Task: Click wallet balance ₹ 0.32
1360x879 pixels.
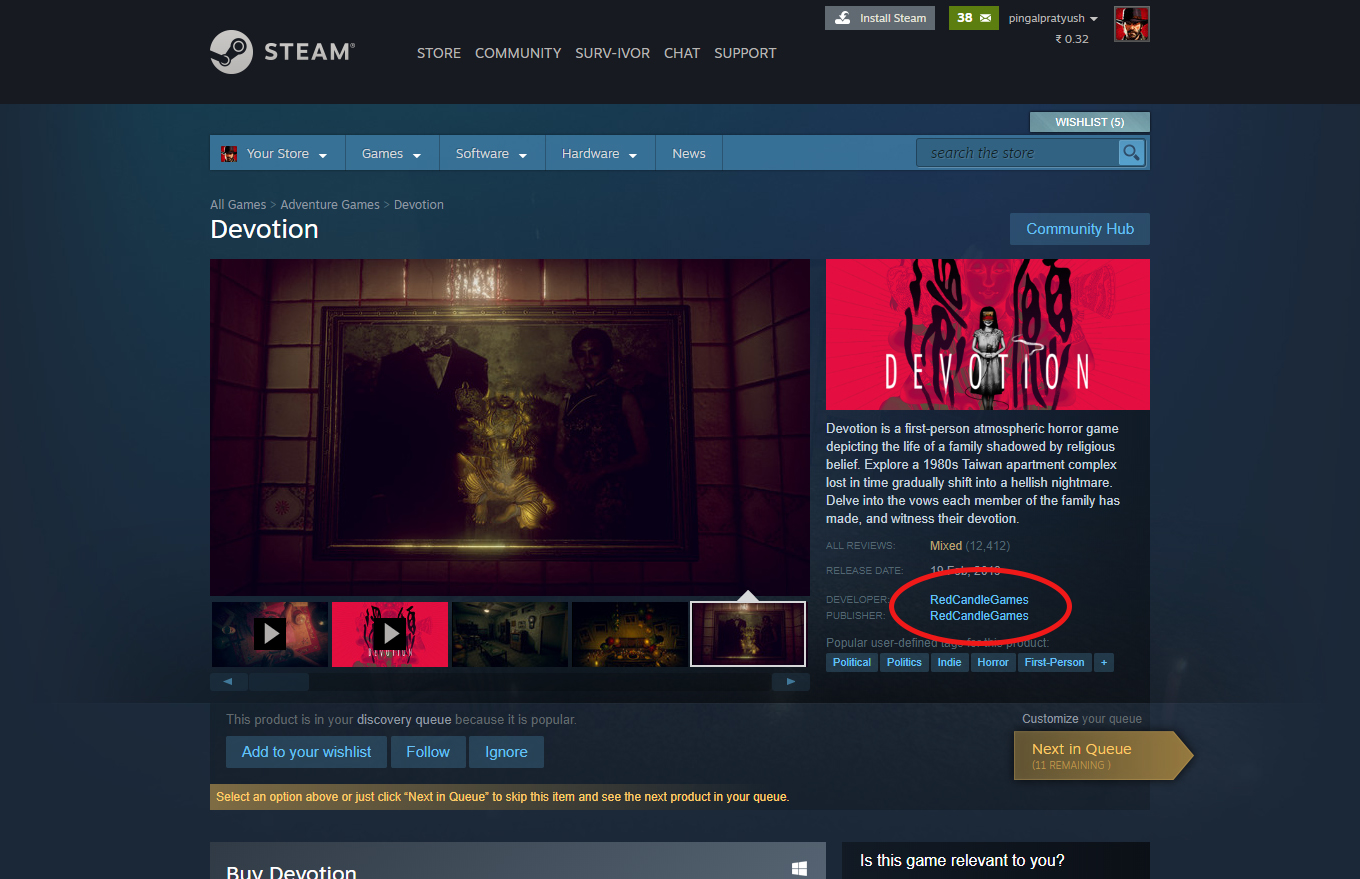Action: (1072, 39)
